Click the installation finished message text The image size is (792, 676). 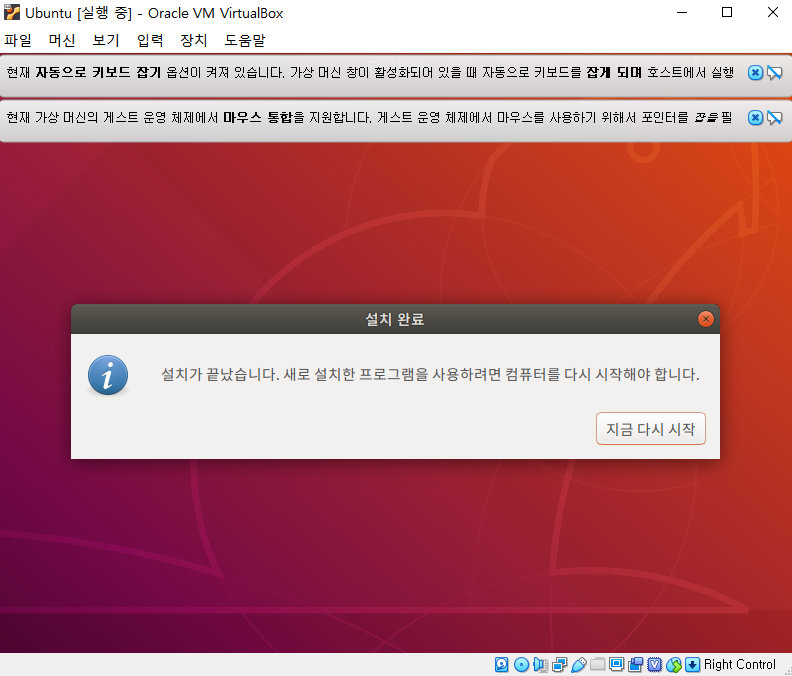coord(430,374)
